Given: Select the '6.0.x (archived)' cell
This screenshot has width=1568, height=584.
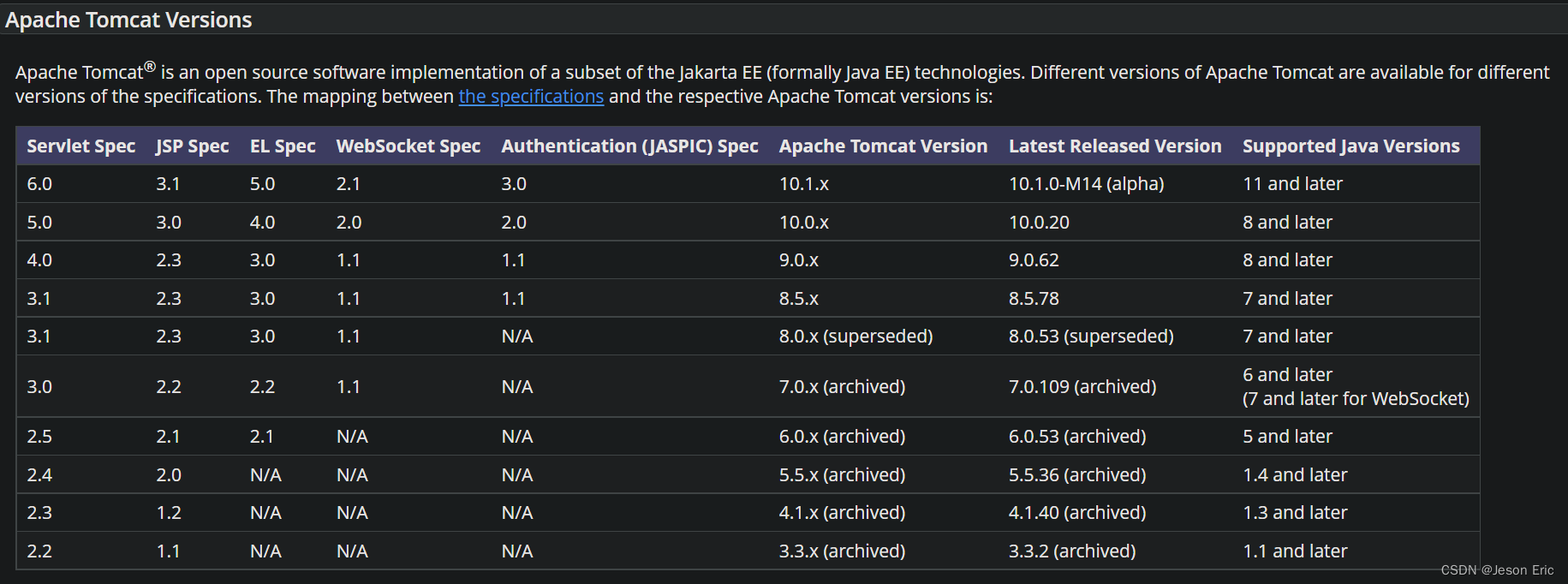Looking at the screenshot, I should pos(843,437).
